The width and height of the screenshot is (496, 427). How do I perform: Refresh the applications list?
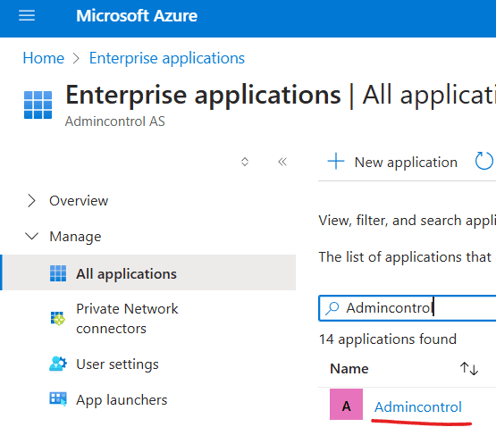484,161
